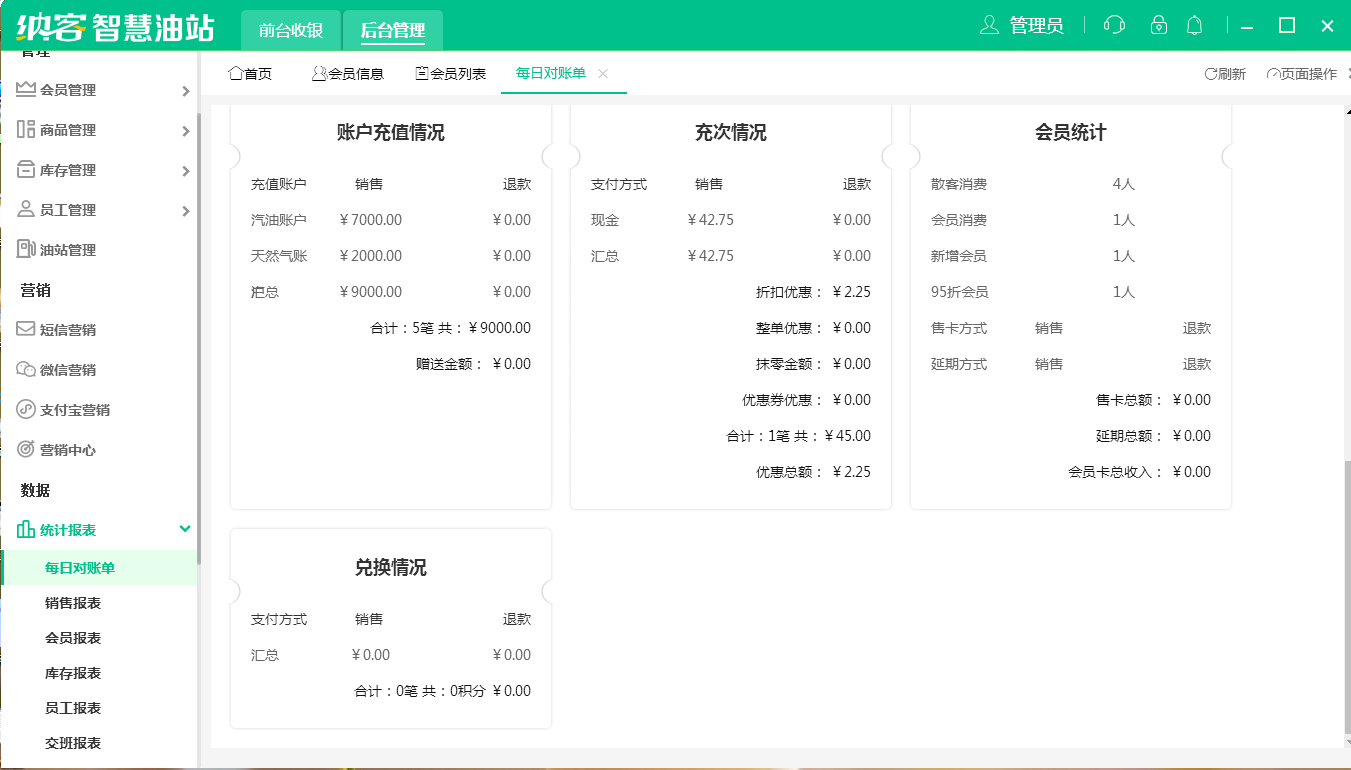Expand the 员工管理 menu arrow
The image size is (1351, 770).
point(185,211)
